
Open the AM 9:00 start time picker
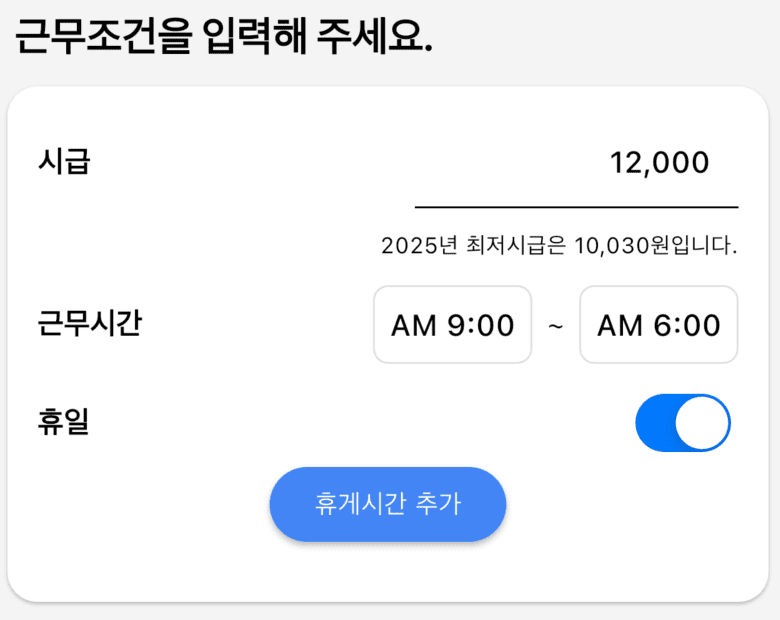452,325
